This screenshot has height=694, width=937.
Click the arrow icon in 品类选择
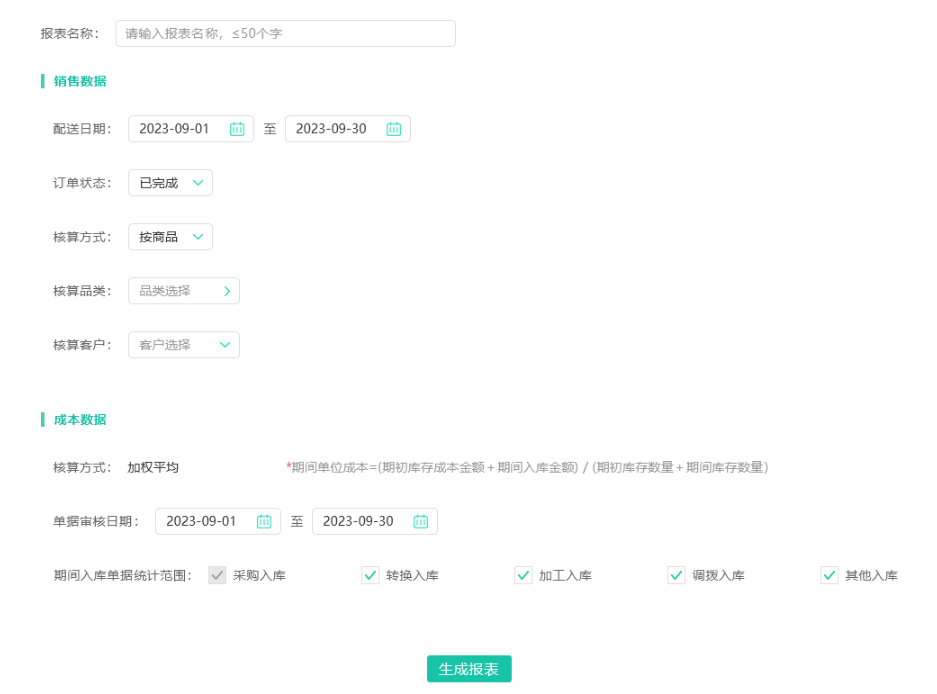tap(227, 291)
